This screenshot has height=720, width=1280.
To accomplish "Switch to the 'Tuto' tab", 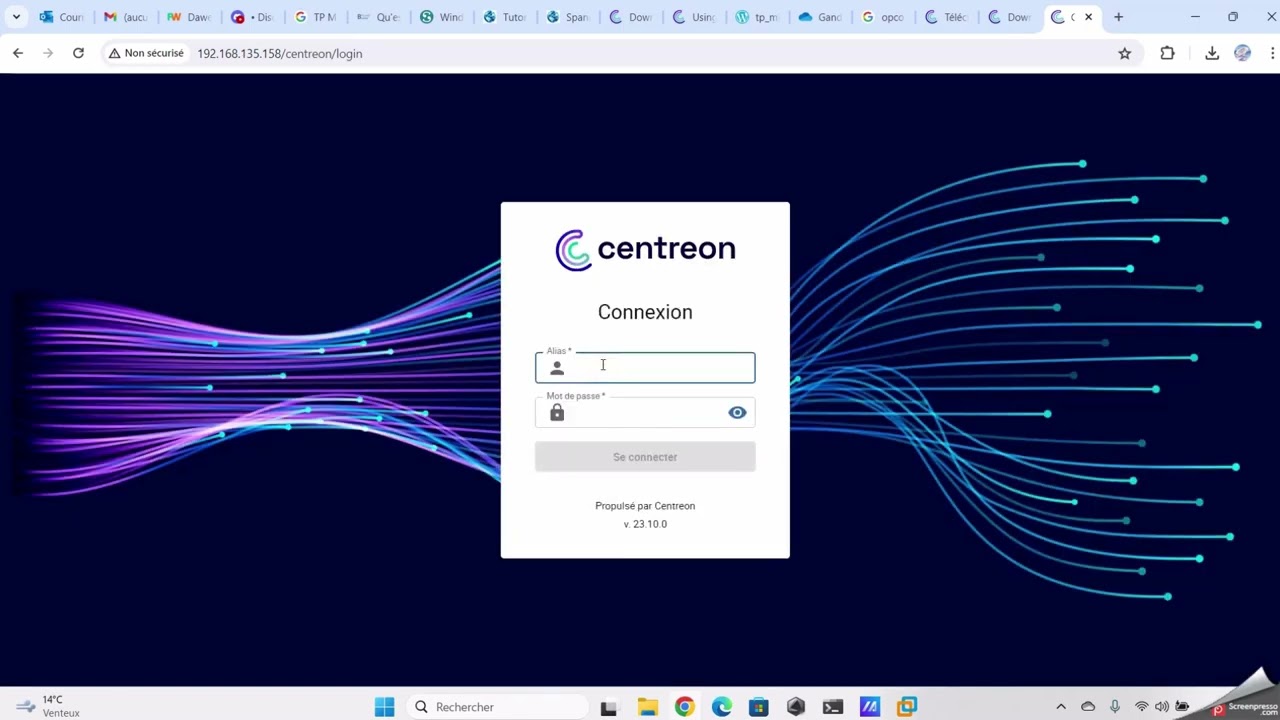I will (504, 17).
